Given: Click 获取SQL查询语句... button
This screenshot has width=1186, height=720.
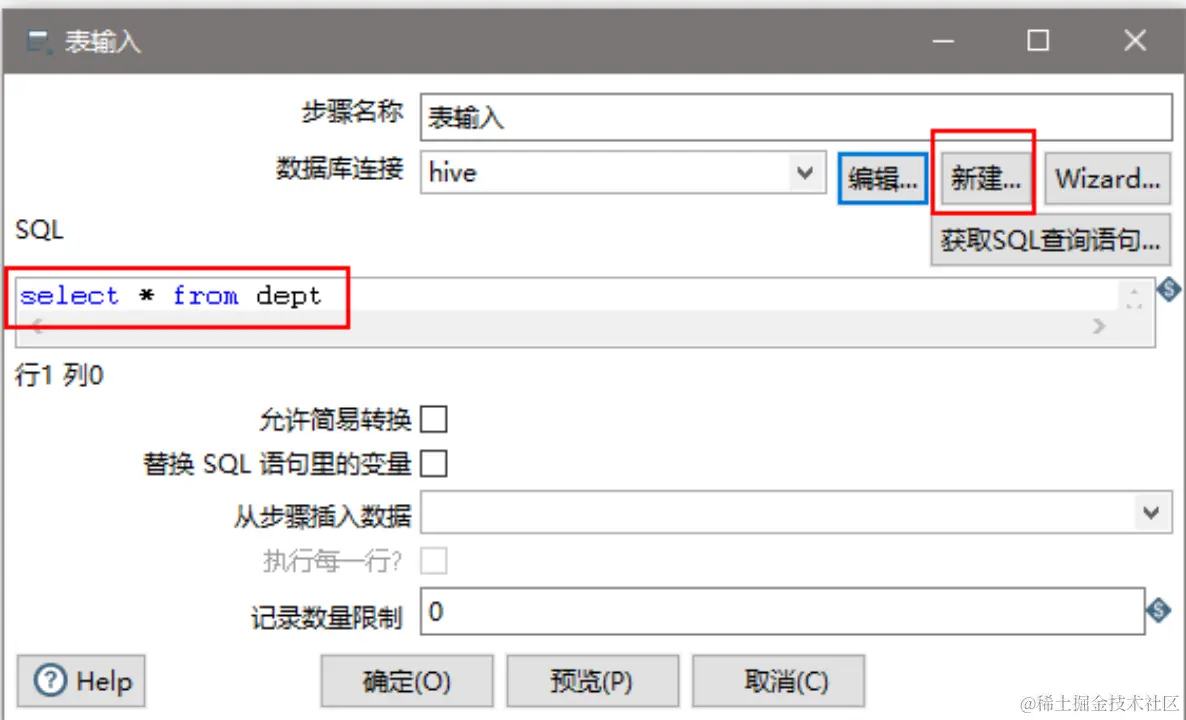Looking at the screenshot, I should tap(1050, 241).
